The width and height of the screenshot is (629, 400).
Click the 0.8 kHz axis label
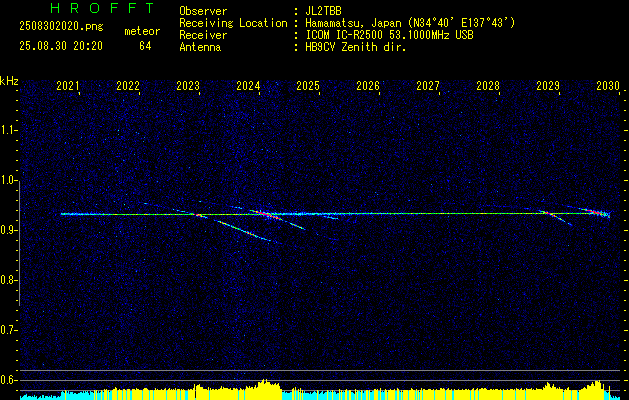pos(9,280)
